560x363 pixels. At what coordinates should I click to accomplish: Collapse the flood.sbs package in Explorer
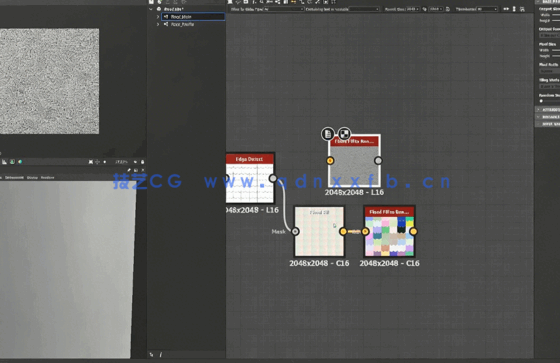click(151, 9)
